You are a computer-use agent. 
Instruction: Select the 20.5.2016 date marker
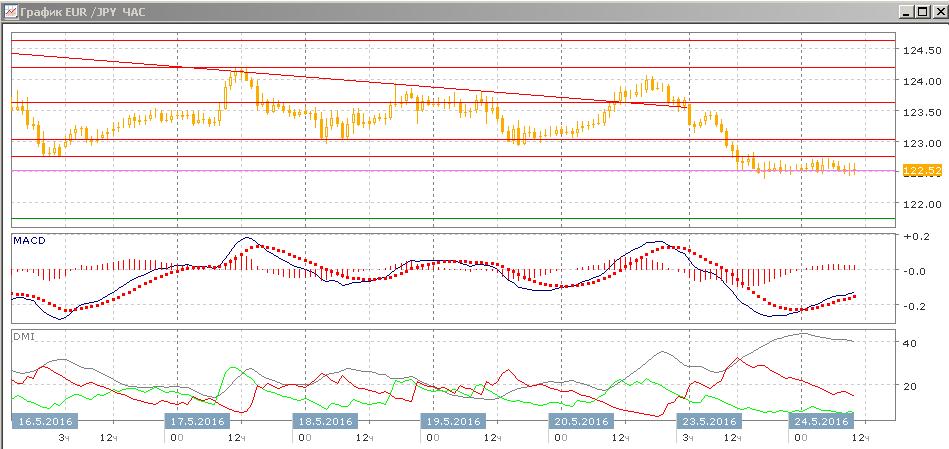(x=581, y=421)
